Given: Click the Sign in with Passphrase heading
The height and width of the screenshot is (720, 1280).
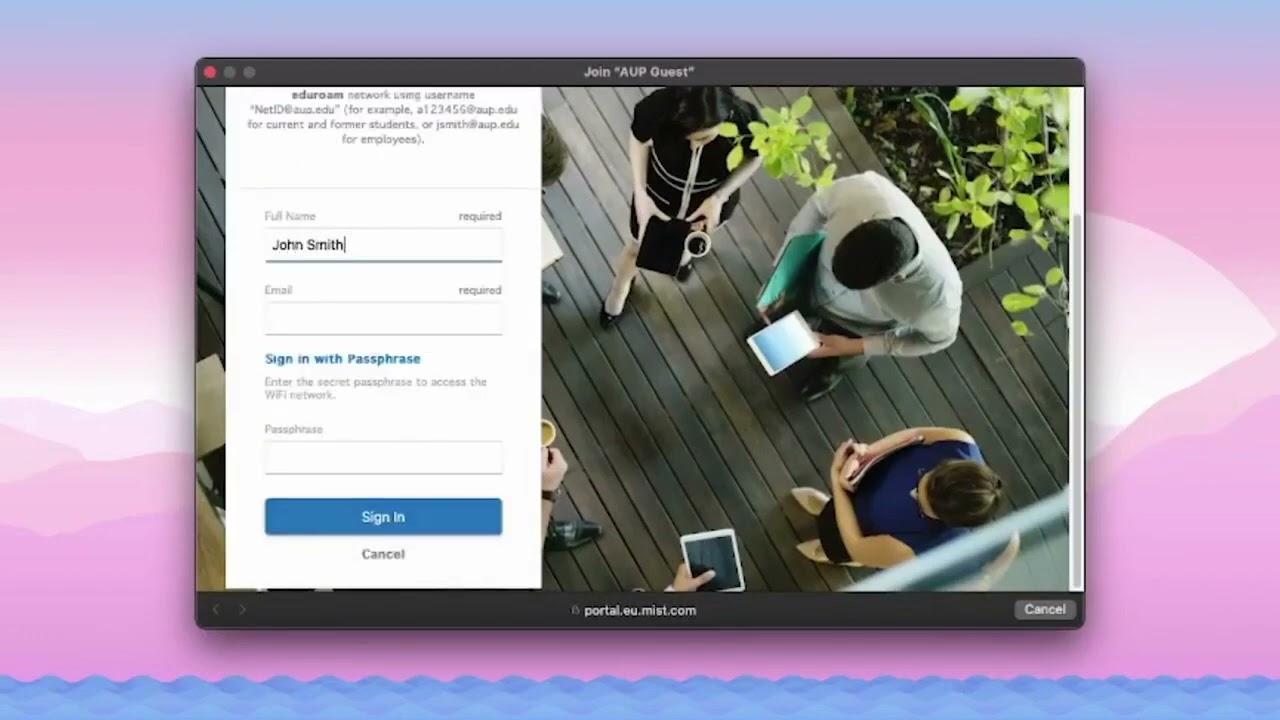Looking at the screenshot, I should coord(342,358).
